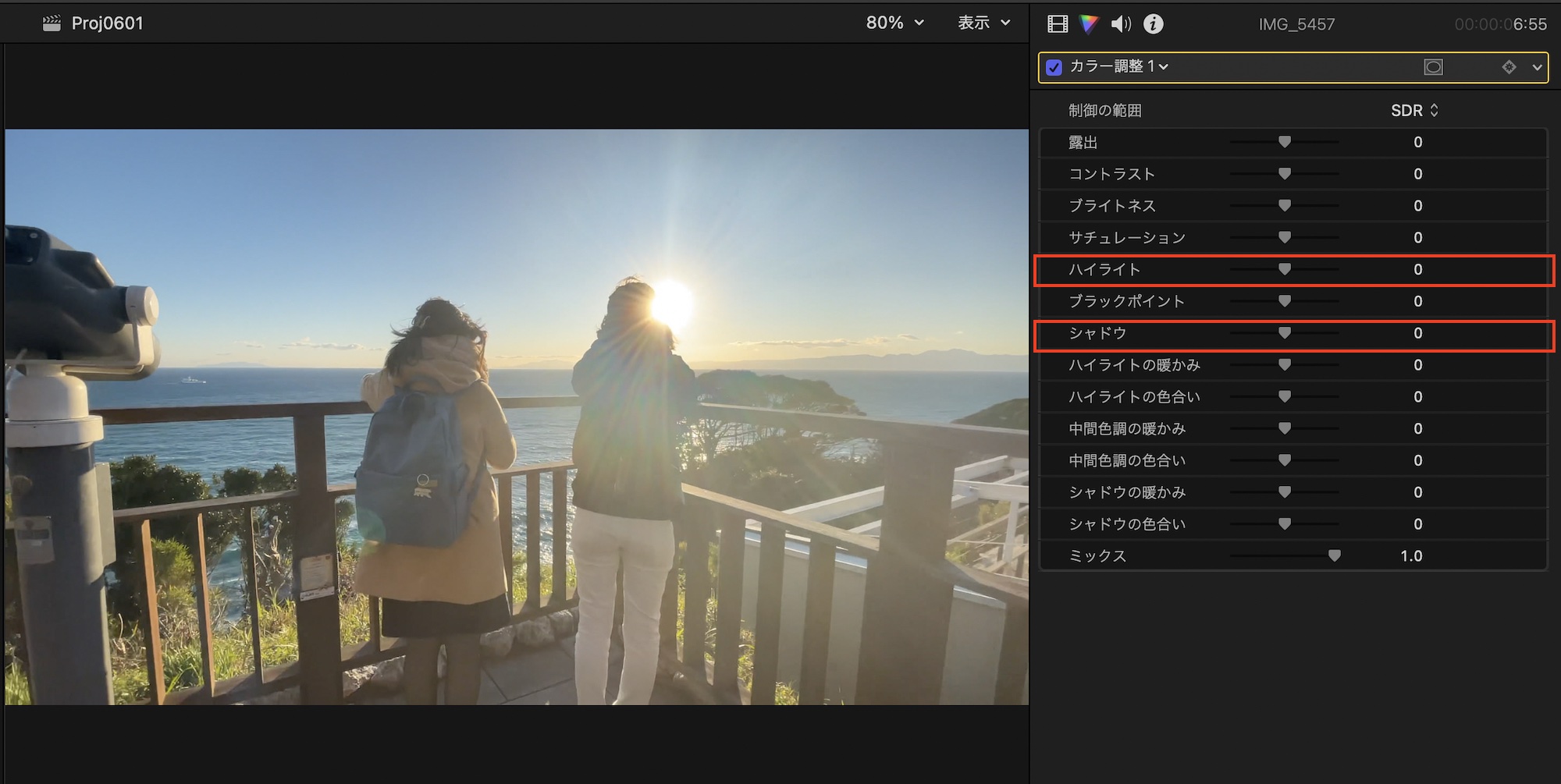The image size is (1561, 784).
Task: Open the 80% zoom level dropdown
Action: pyautogui.click(x=894, y=23)
